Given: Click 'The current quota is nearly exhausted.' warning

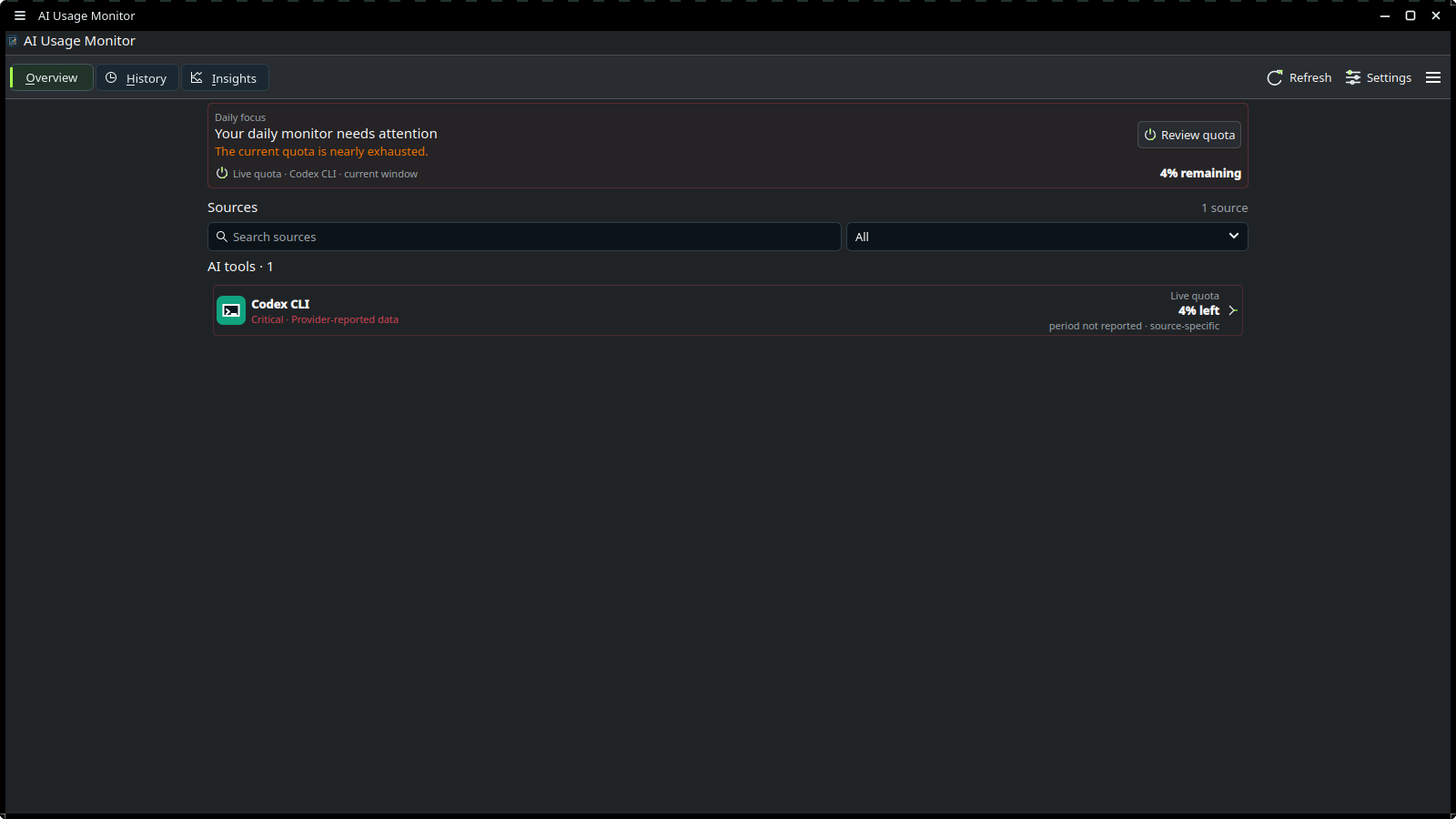Looking at the screenshot, I should (321, 152).
